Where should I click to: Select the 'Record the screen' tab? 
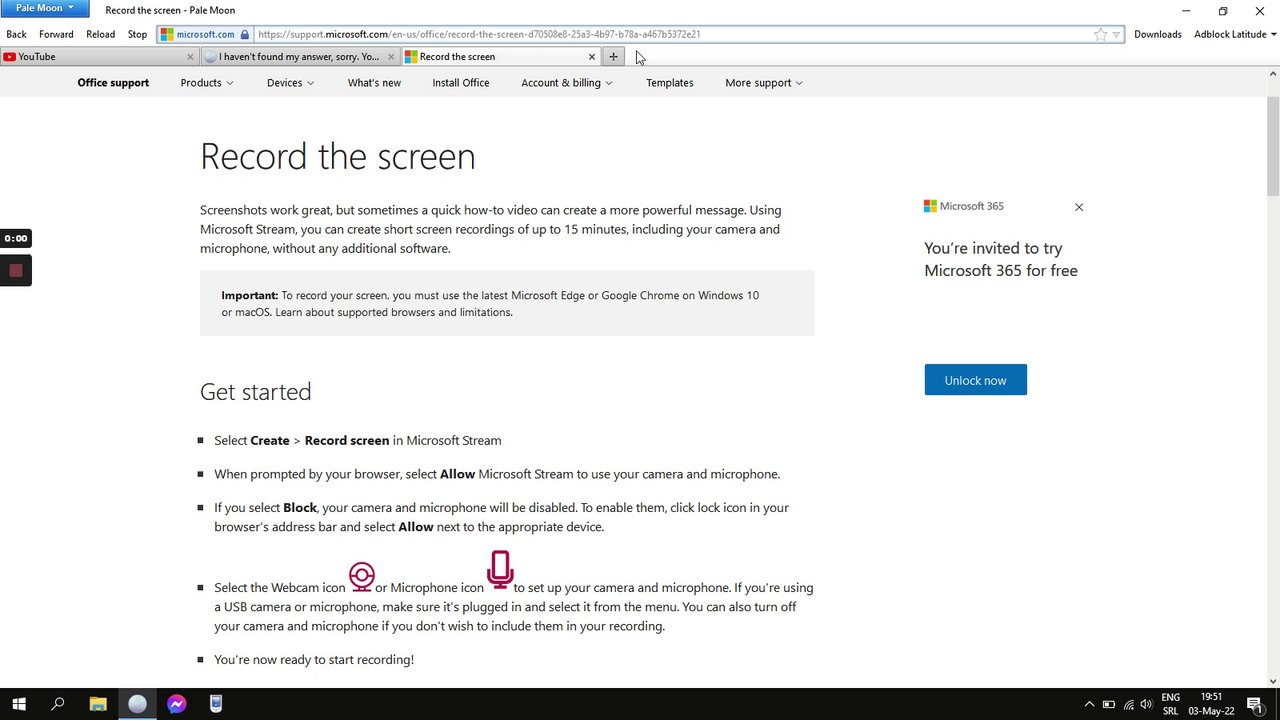500,57
